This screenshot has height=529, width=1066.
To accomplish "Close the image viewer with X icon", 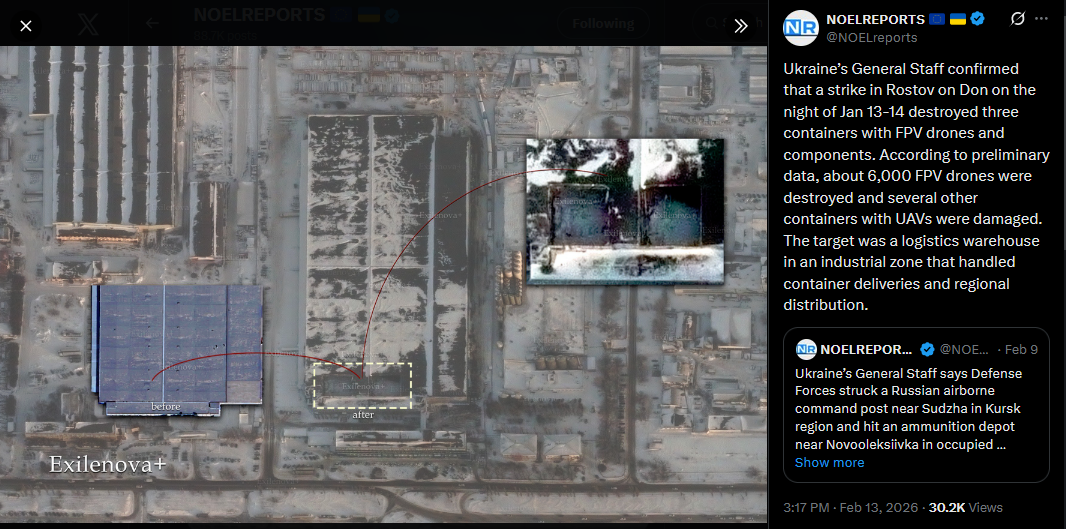I will (x=26, y=27).
